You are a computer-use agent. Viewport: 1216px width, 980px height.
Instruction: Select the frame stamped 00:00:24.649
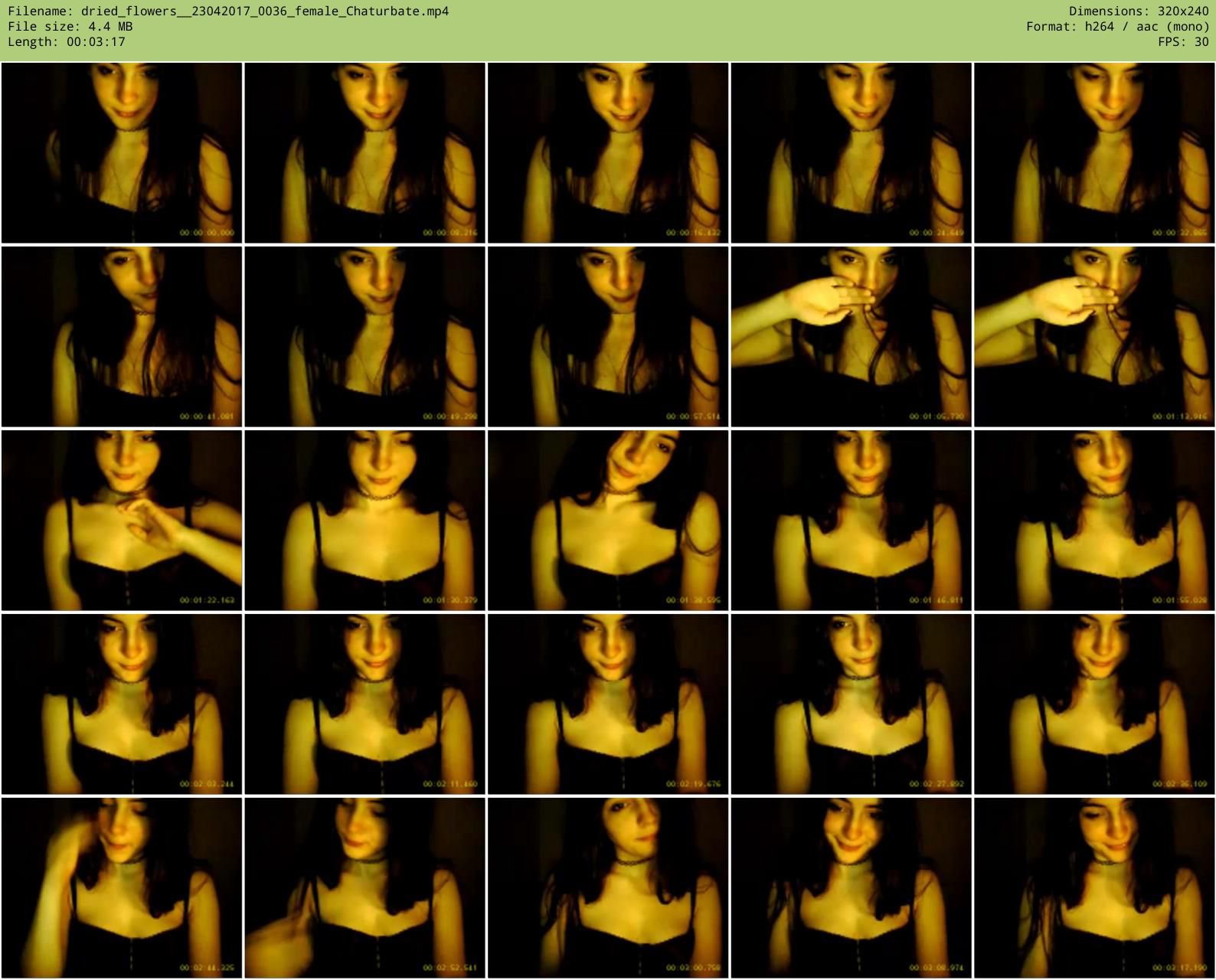tap(851, 153)
